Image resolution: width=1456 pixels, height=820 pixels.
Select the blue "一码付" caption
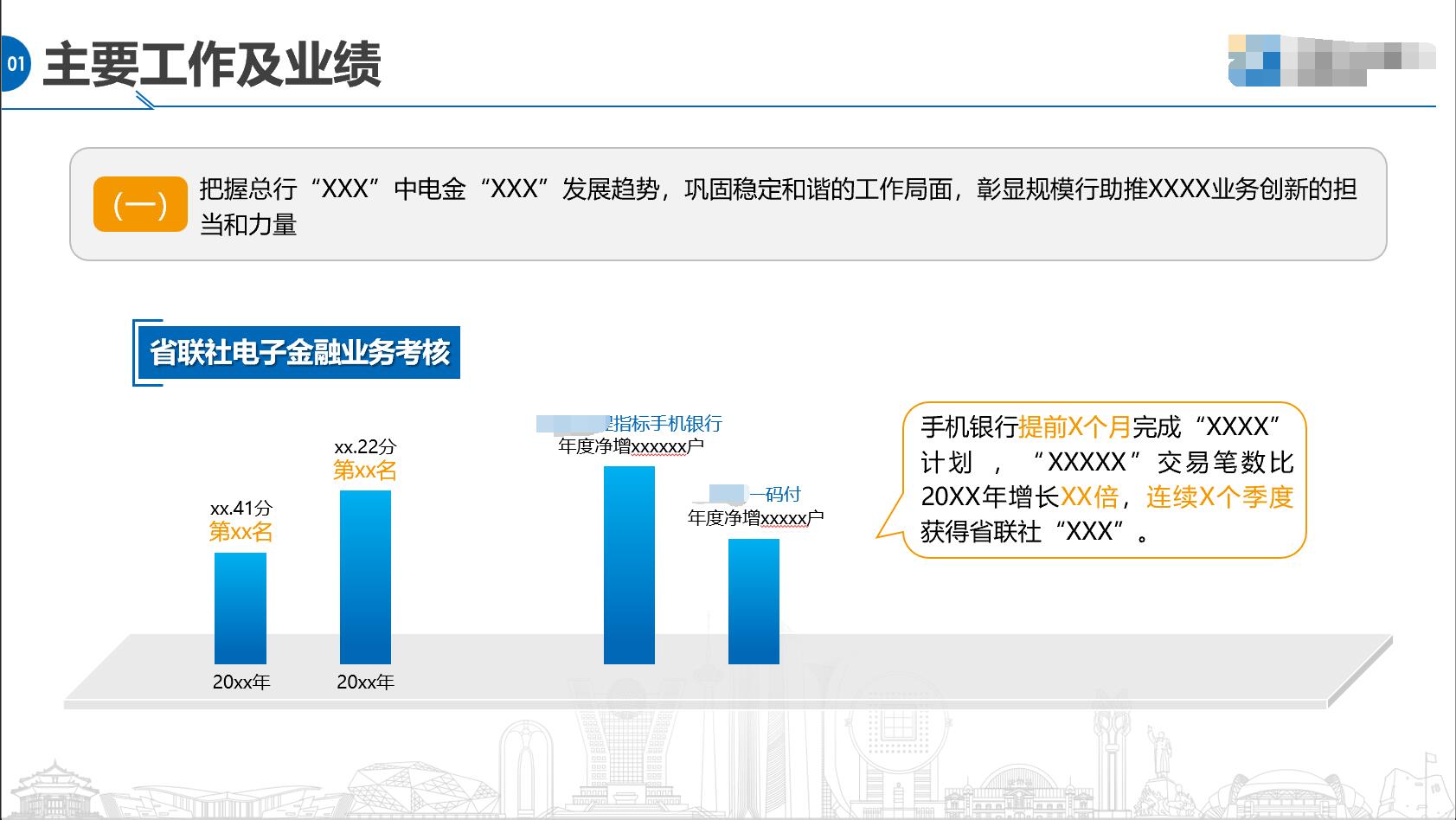(774, 495)
